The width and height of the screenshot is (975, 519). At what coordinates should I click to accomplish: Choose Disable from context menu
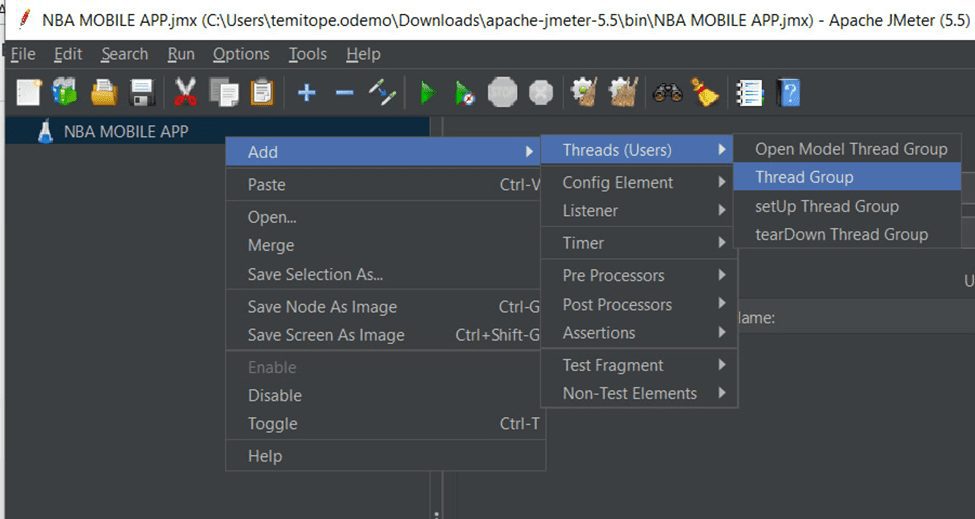point(384,395)
